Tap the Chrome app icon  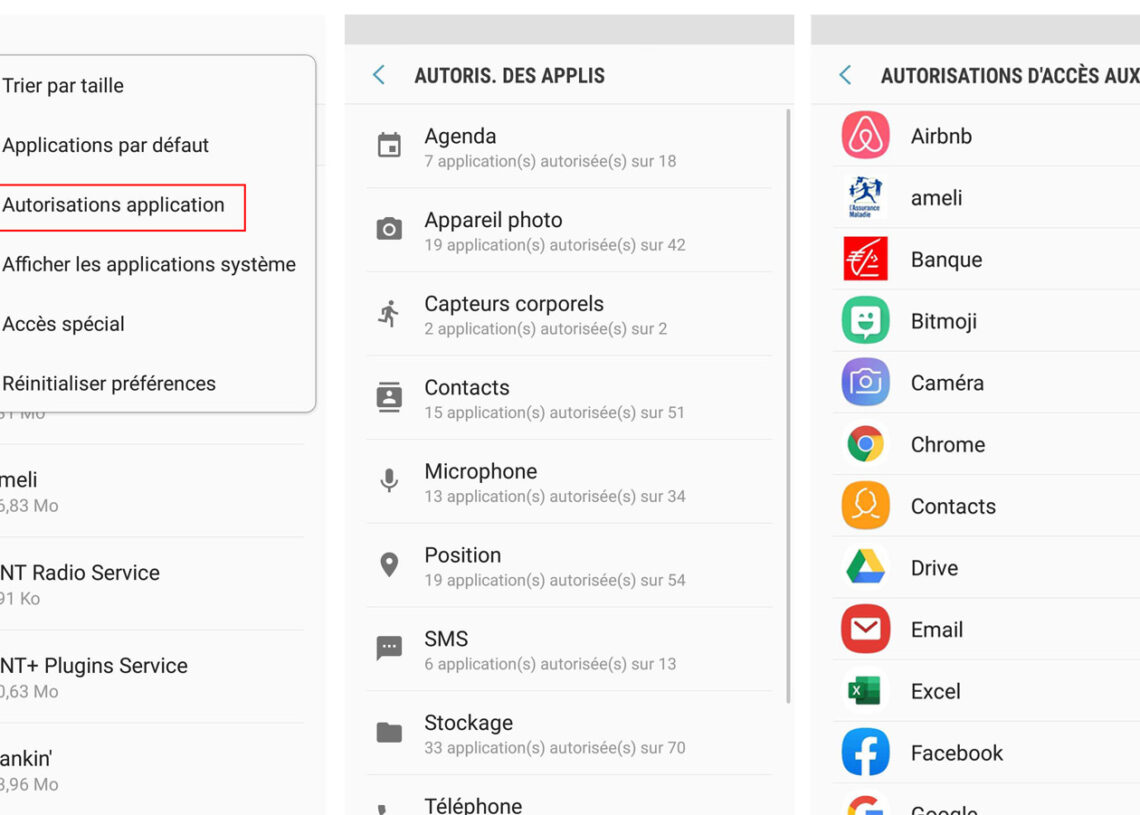click(x=865, y=444)
